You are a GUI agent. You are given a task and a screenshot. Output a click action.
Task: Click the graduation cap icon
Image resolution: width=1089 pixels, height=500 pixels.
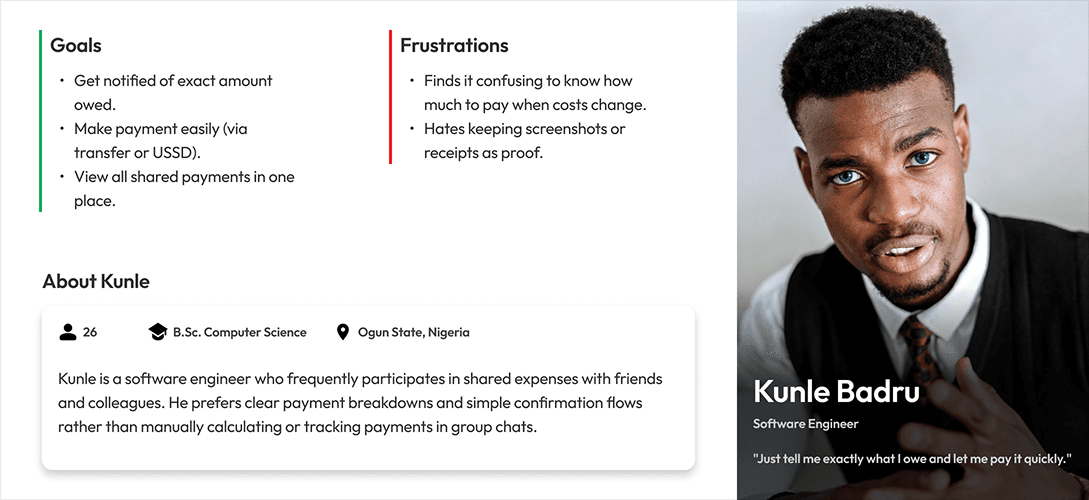pyautogui.click(x=157, y=332)
